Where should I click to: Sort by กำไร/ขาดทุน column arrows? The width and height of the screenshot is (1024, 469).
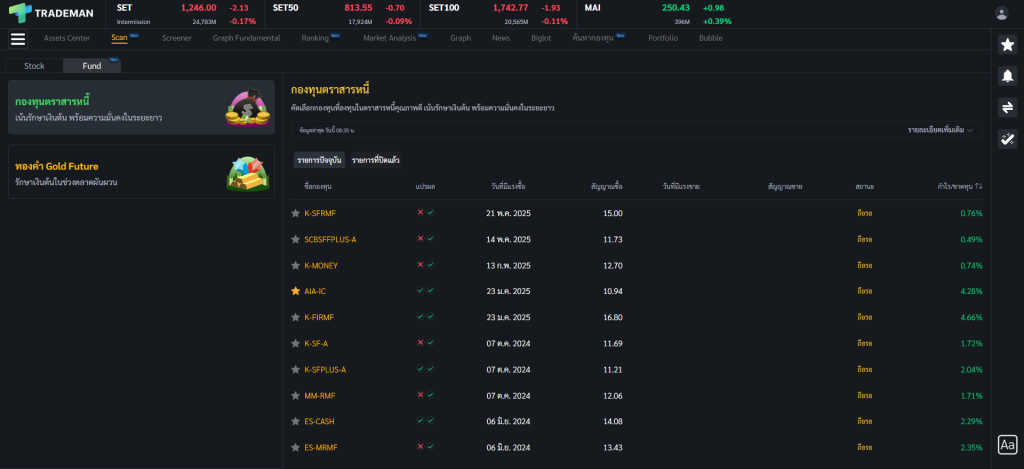(x=979, y=187)
